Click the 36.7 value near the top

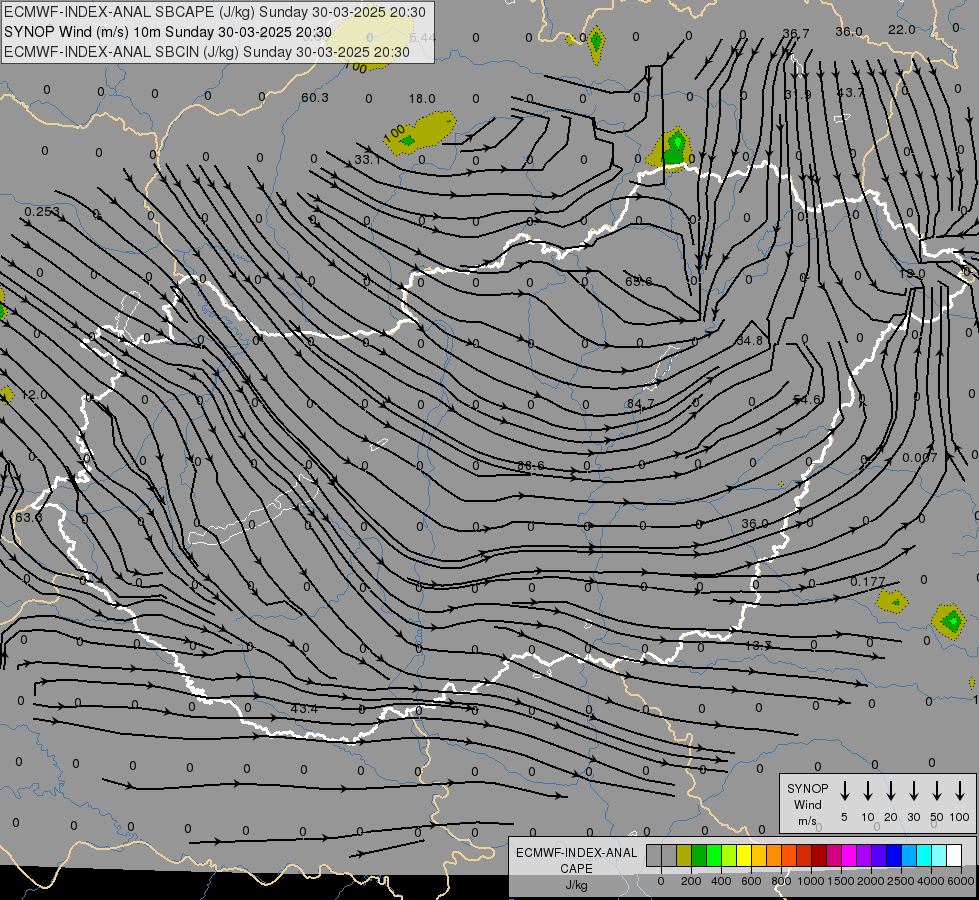[795, 33]
